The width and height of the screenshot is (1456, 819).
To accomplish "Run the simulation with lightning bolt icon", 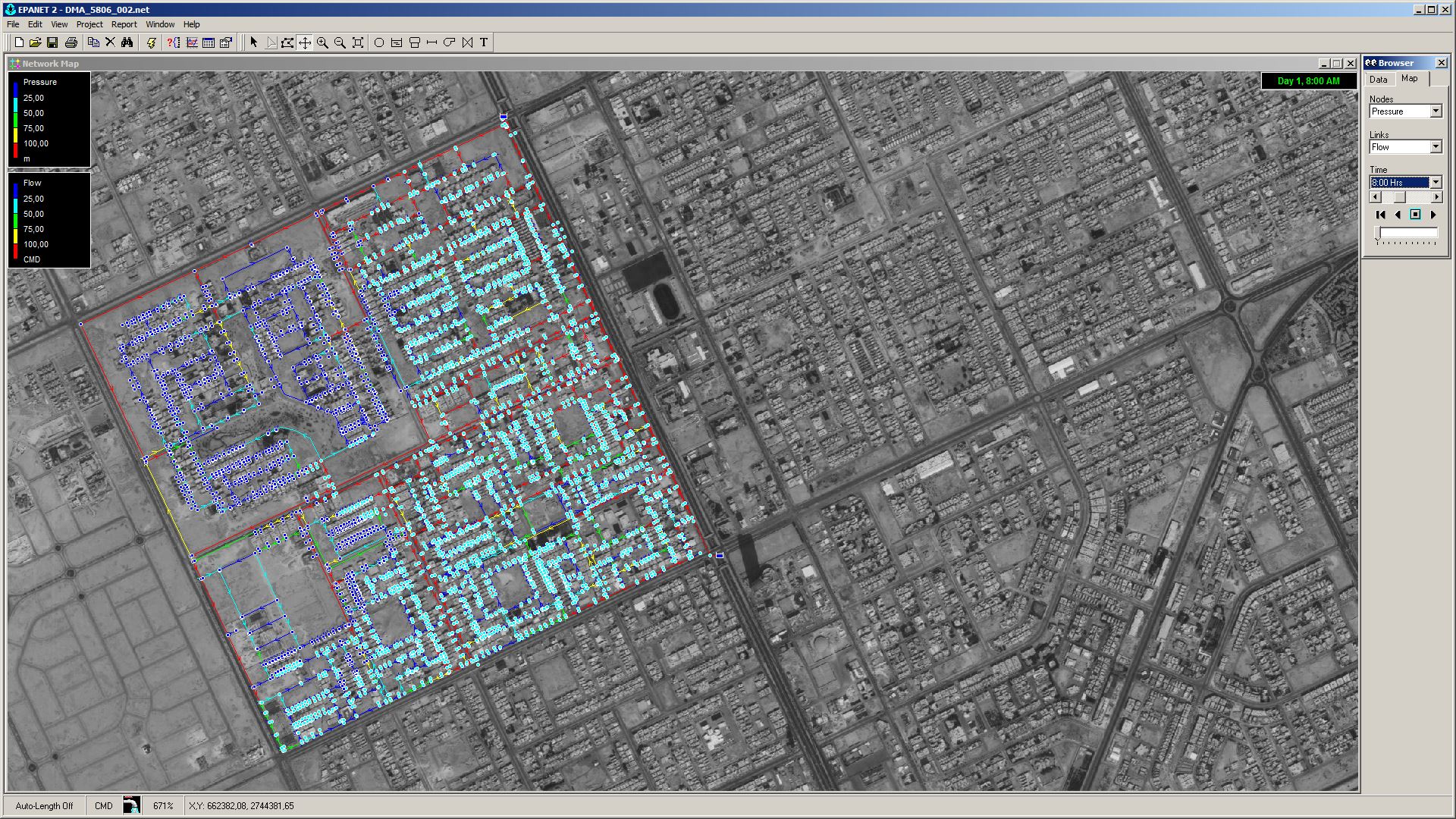I will pyautogui.click(x=151, y=42).
